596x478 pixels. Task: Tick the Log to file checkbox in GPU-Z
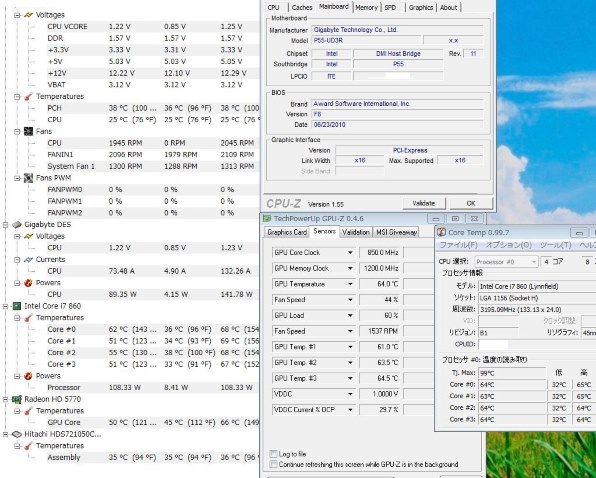(x=273, y=454)
